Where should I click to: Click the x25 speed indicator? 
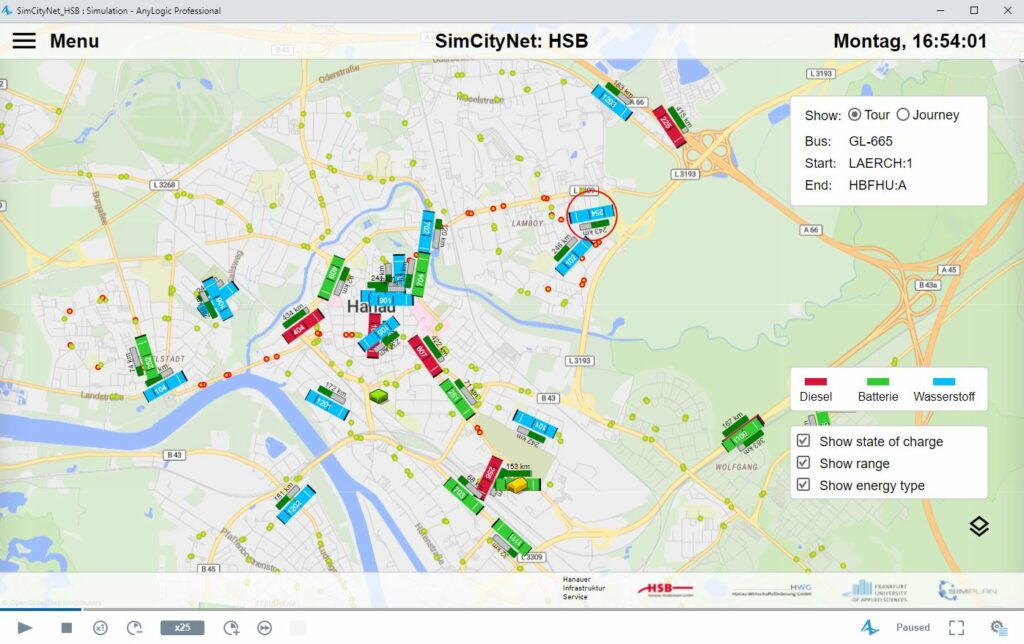point(182,627)
